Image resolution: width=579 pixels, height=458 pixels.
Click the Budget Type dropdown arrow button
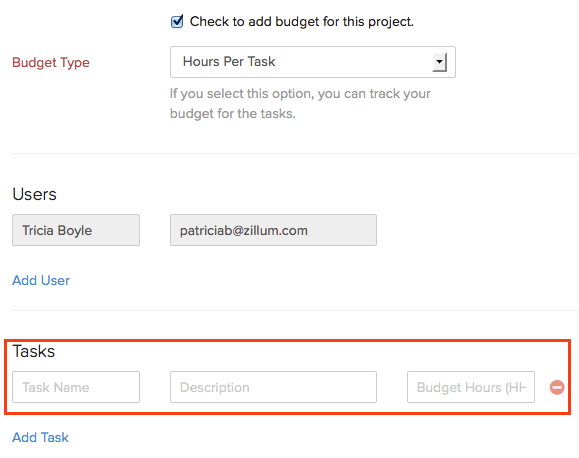coord(439,62)
